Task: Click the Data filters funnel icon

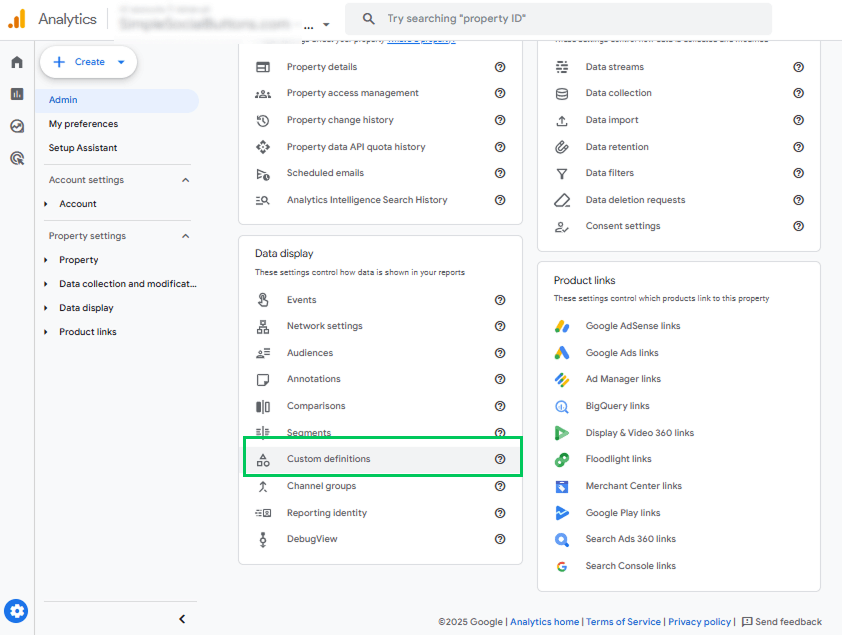Action: (562, 173)
